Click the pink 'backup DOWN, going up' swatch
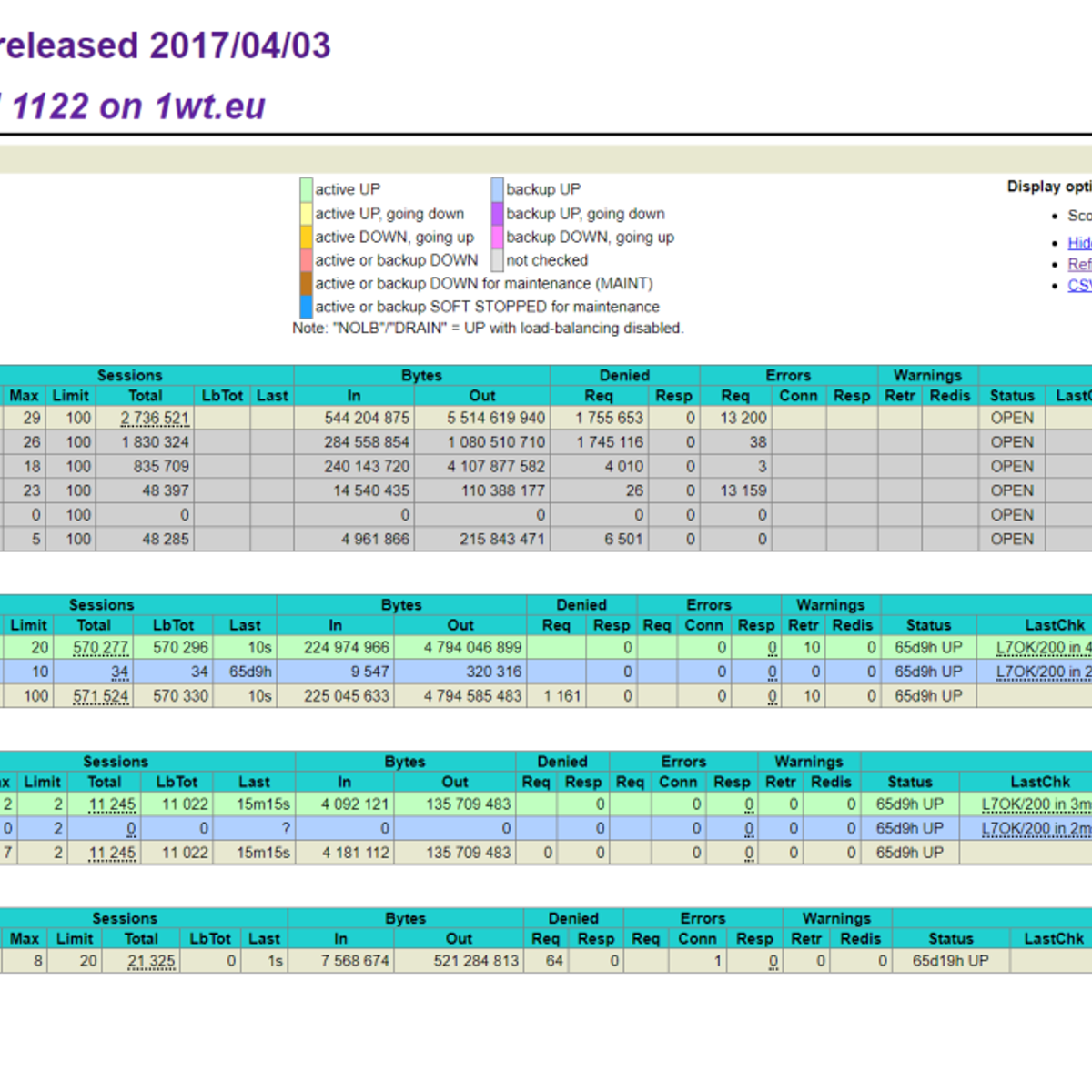This screenshot has width=1092, height=1092. coord(497,237)
